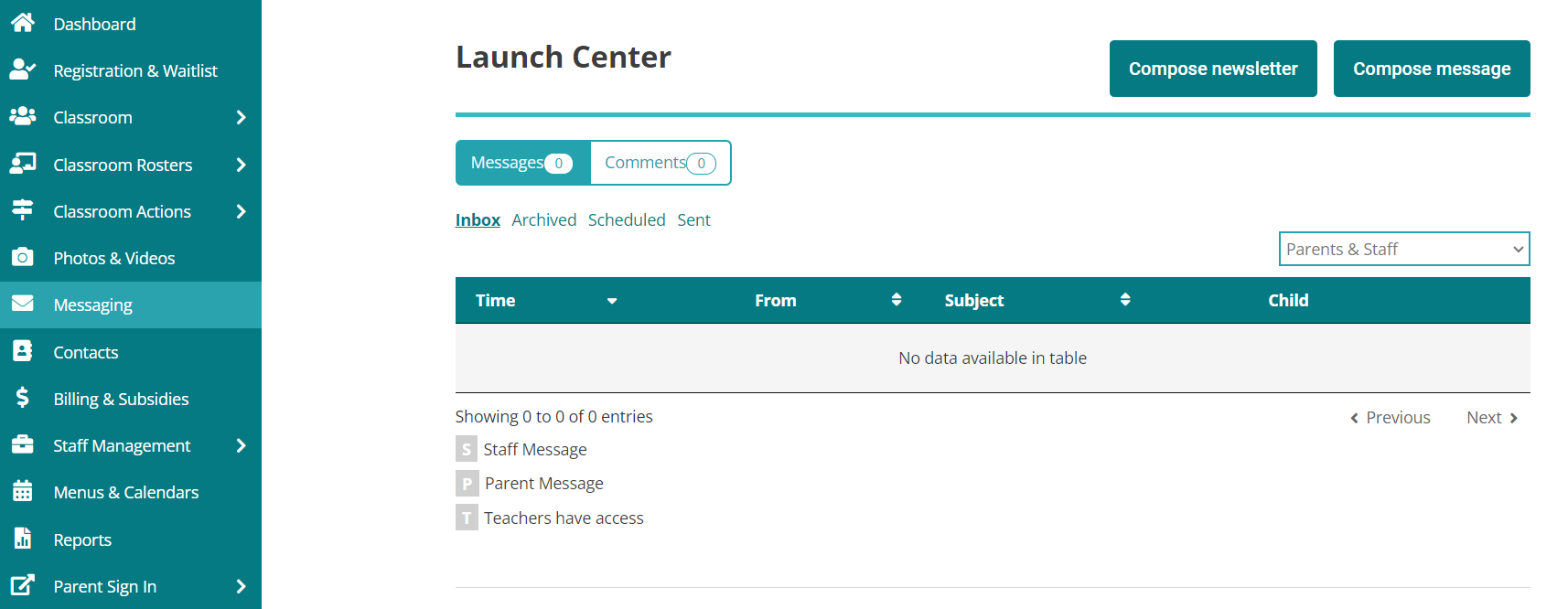1568x609 pixels.
Task: Expand the Parent Sign In chevron
Action: pyautogui.click(x=241, y=586)
